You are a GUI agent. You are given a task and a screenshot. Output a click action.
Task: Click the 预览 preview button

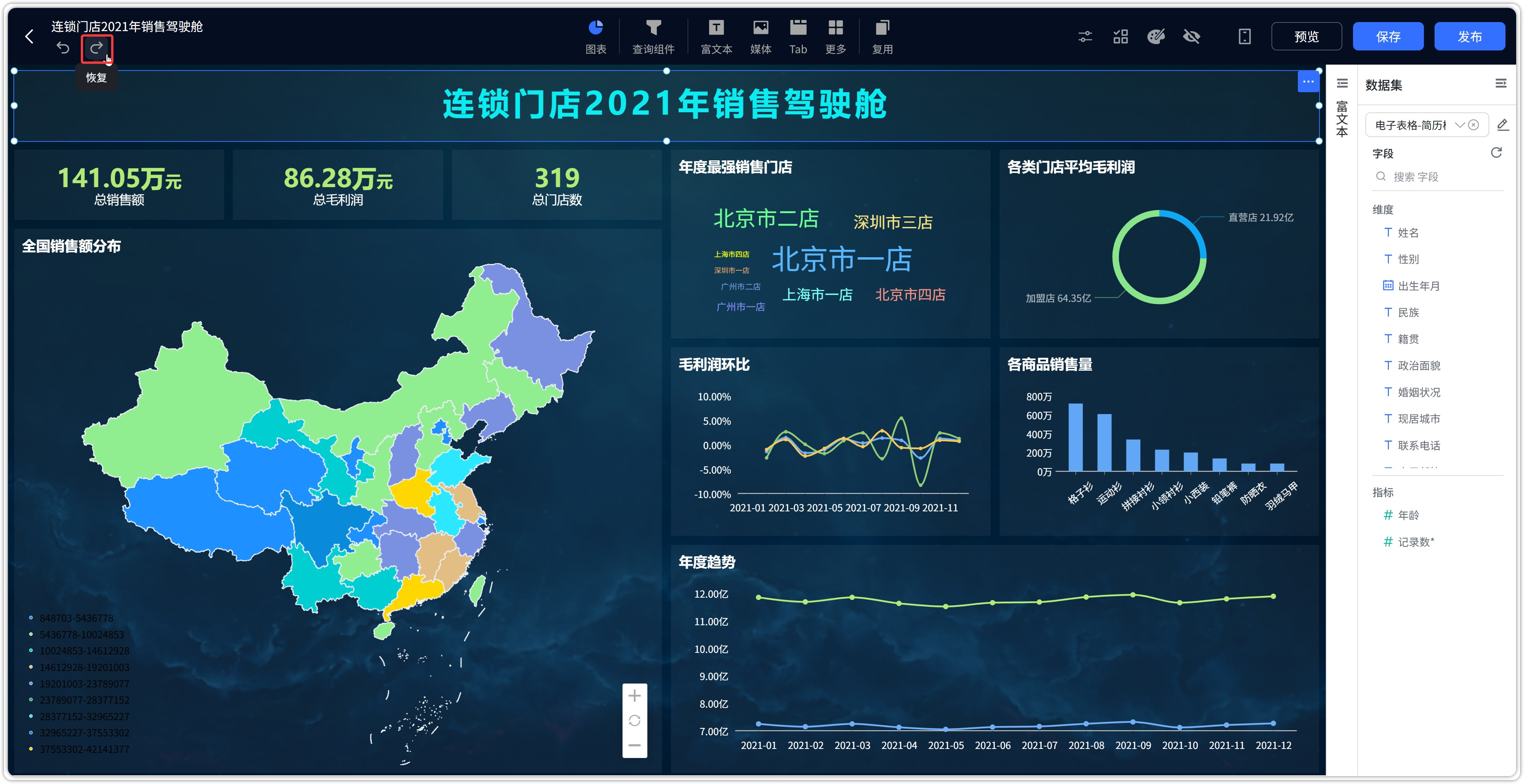1306,37
